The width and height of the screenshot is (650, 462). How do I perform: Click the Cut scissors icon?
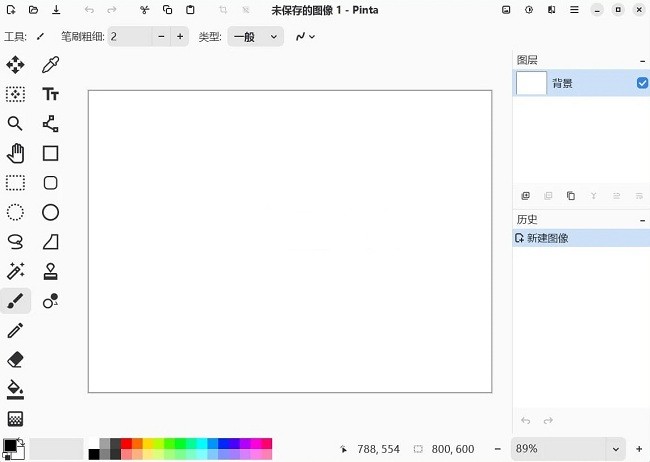pyautogui.click(x=145, y=10)
